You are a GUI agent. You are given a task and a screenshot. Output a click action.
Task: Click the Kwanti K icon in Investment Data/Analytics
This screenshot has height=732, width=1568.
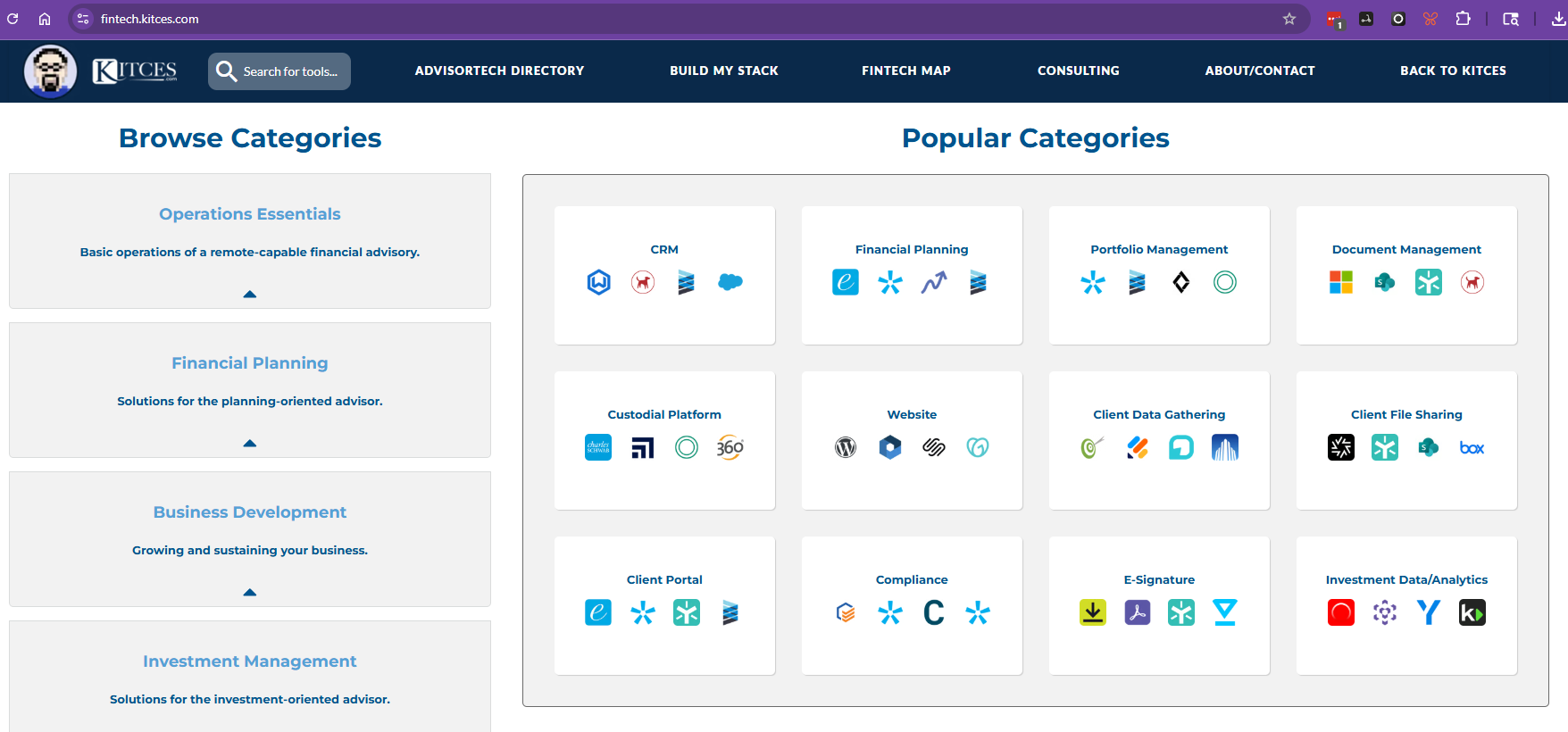pyautogui.click(x=1472, y=612)
